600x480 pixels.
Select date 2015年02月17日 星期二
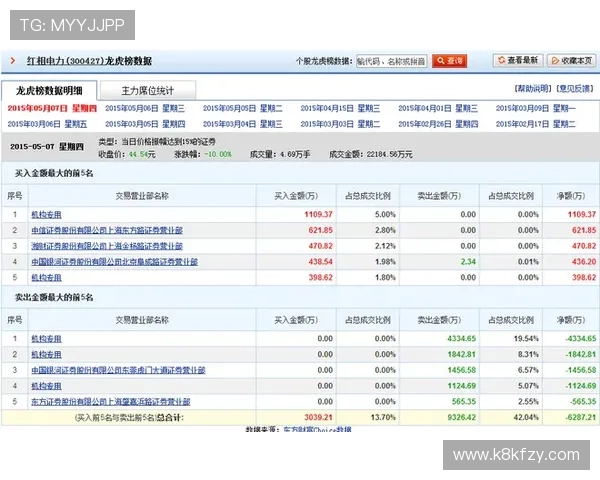tap(536, 124)
